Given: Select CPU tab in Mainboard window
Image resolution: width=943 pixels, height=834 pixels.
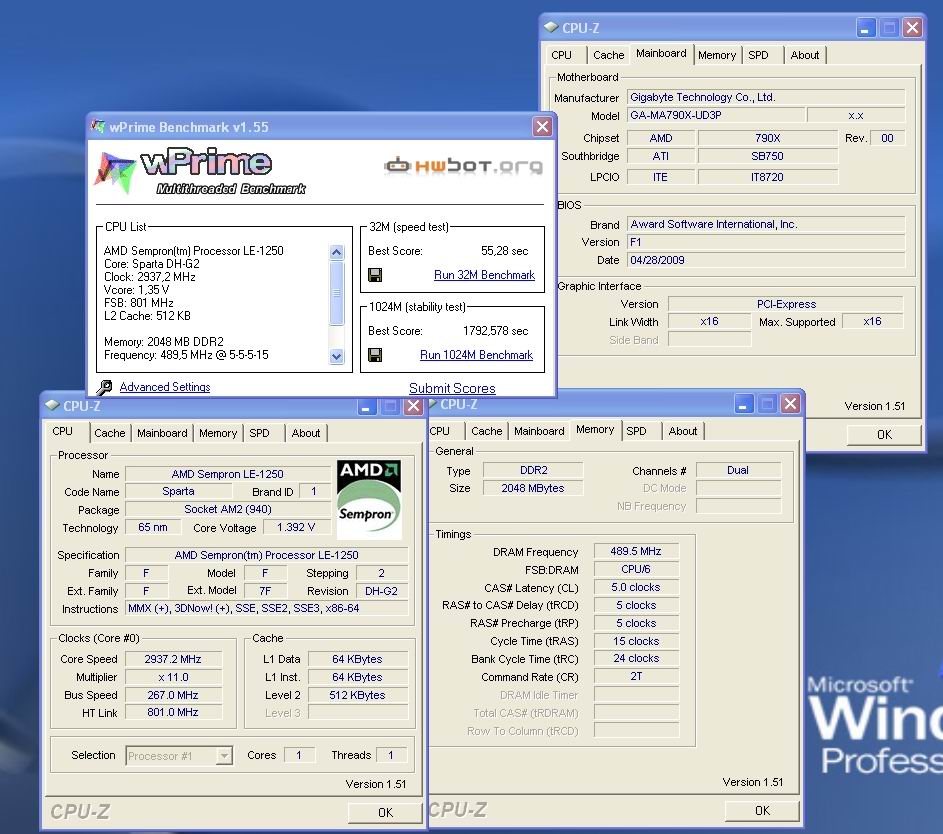Looking at the screenshot, I should click(x=561, y=55).
